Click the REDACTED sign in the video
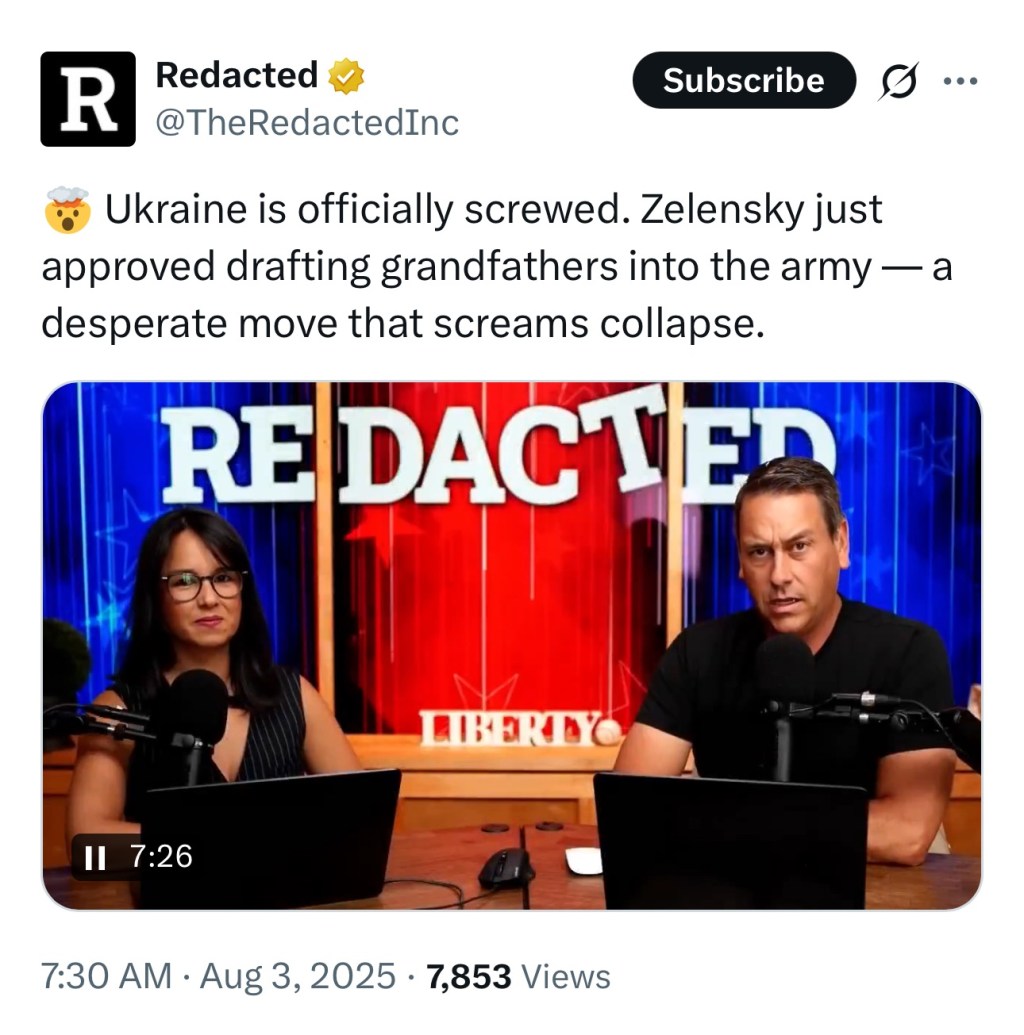This screenshot has height=1035, width=1024. tap(500, 450)
